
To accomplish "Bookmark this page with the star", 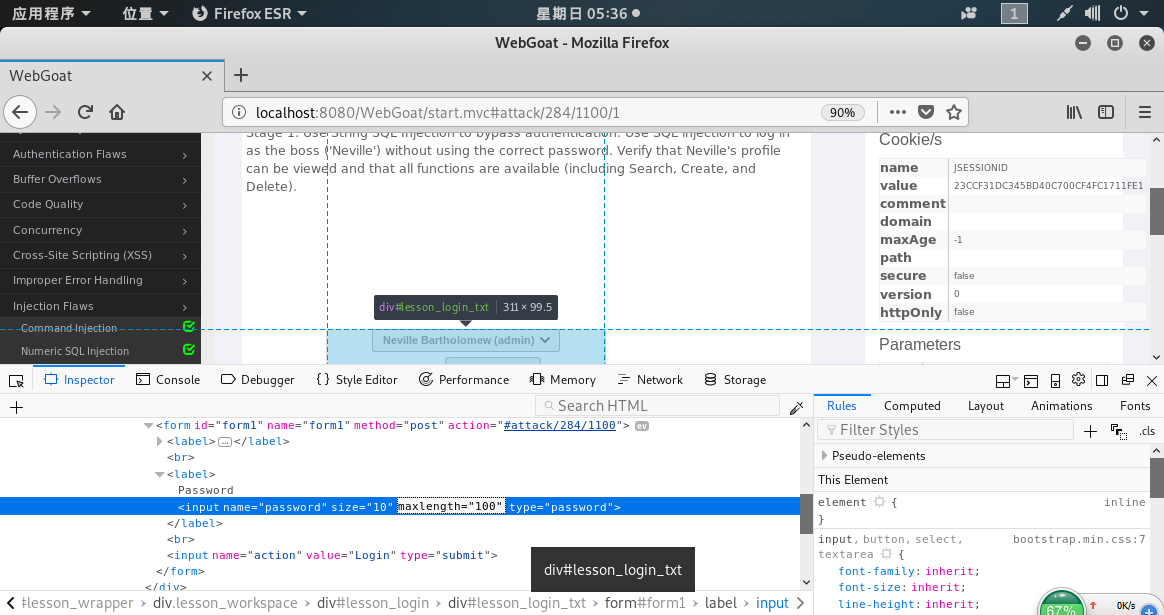I will 954,112.
